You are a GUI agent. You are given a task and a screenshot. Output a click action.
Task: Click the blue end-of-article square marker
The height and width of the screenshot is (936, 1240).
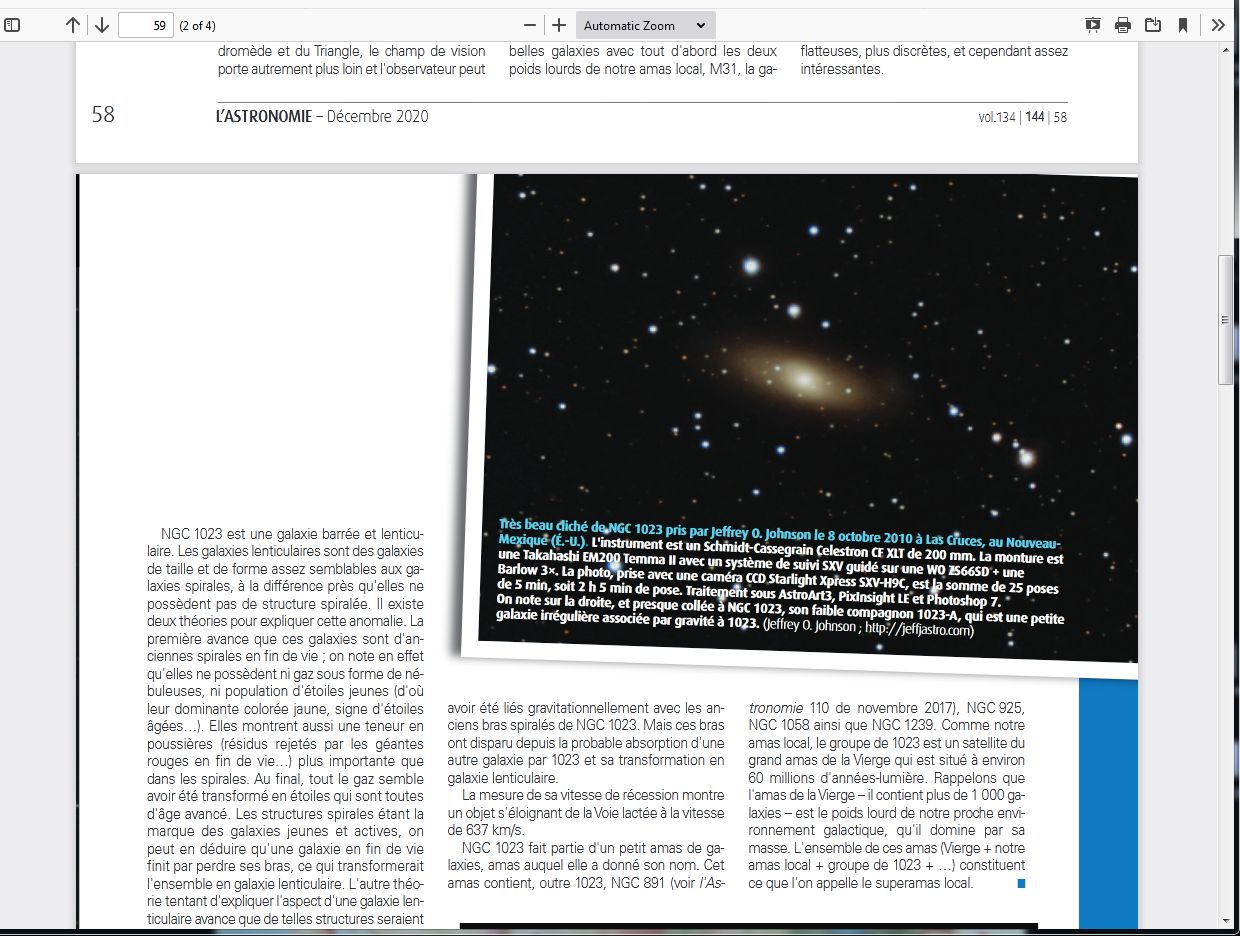coord(1021,883)
